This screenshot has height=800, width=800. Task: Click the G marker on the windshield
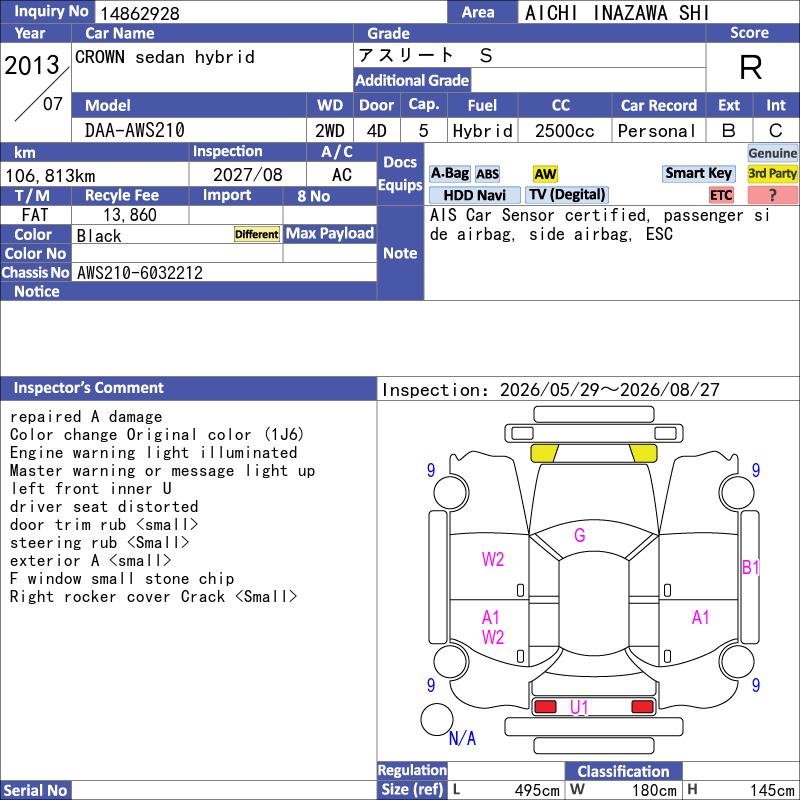[x=580, y=535]
